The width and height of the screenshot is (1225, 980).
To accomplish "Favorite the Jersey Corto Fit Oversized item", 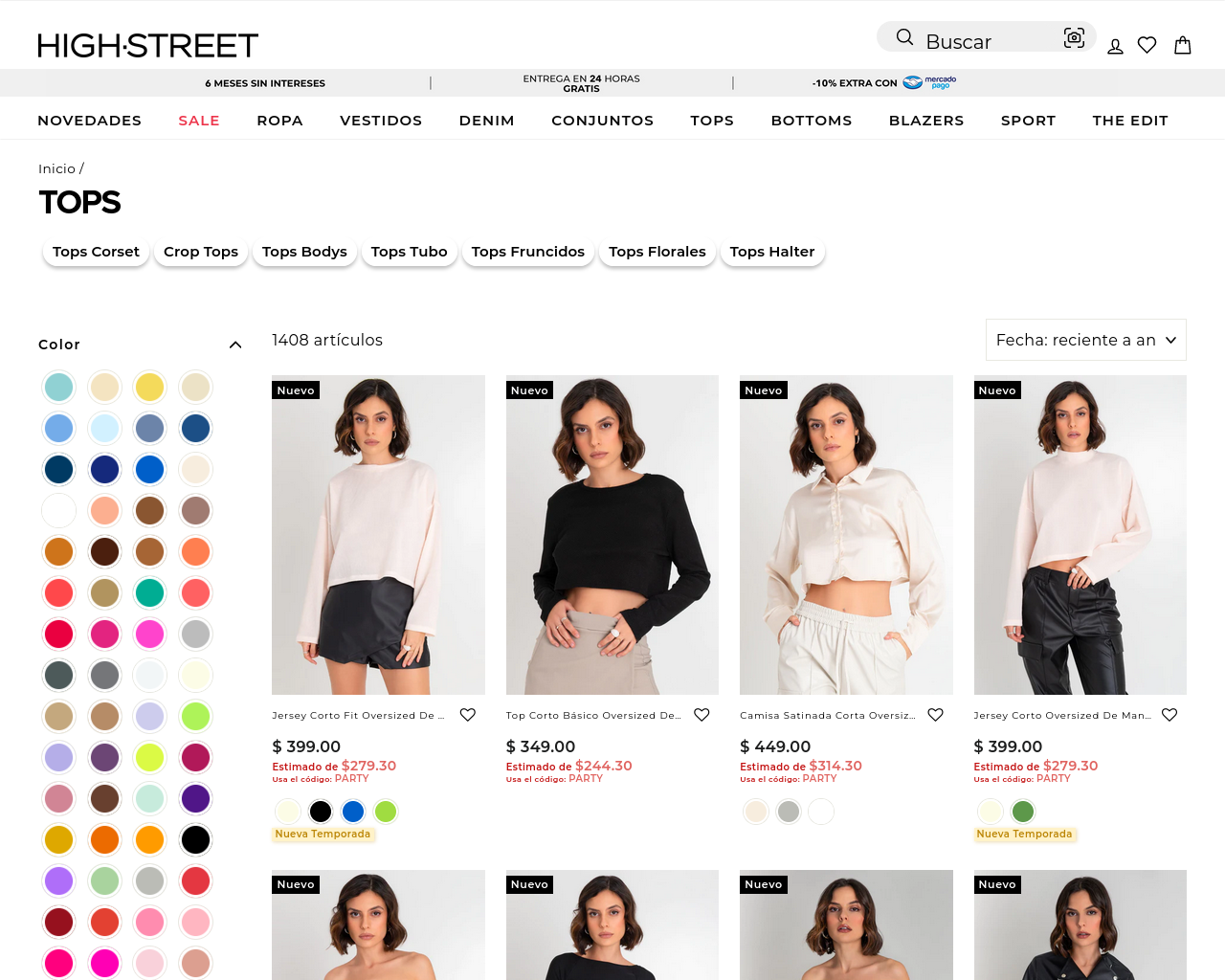I will 468,715.
